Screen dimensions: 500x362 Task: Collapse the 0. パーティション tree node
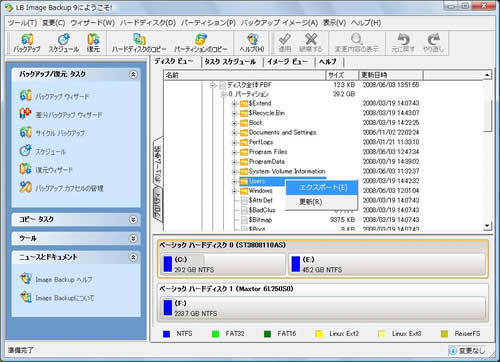(224, 94)
